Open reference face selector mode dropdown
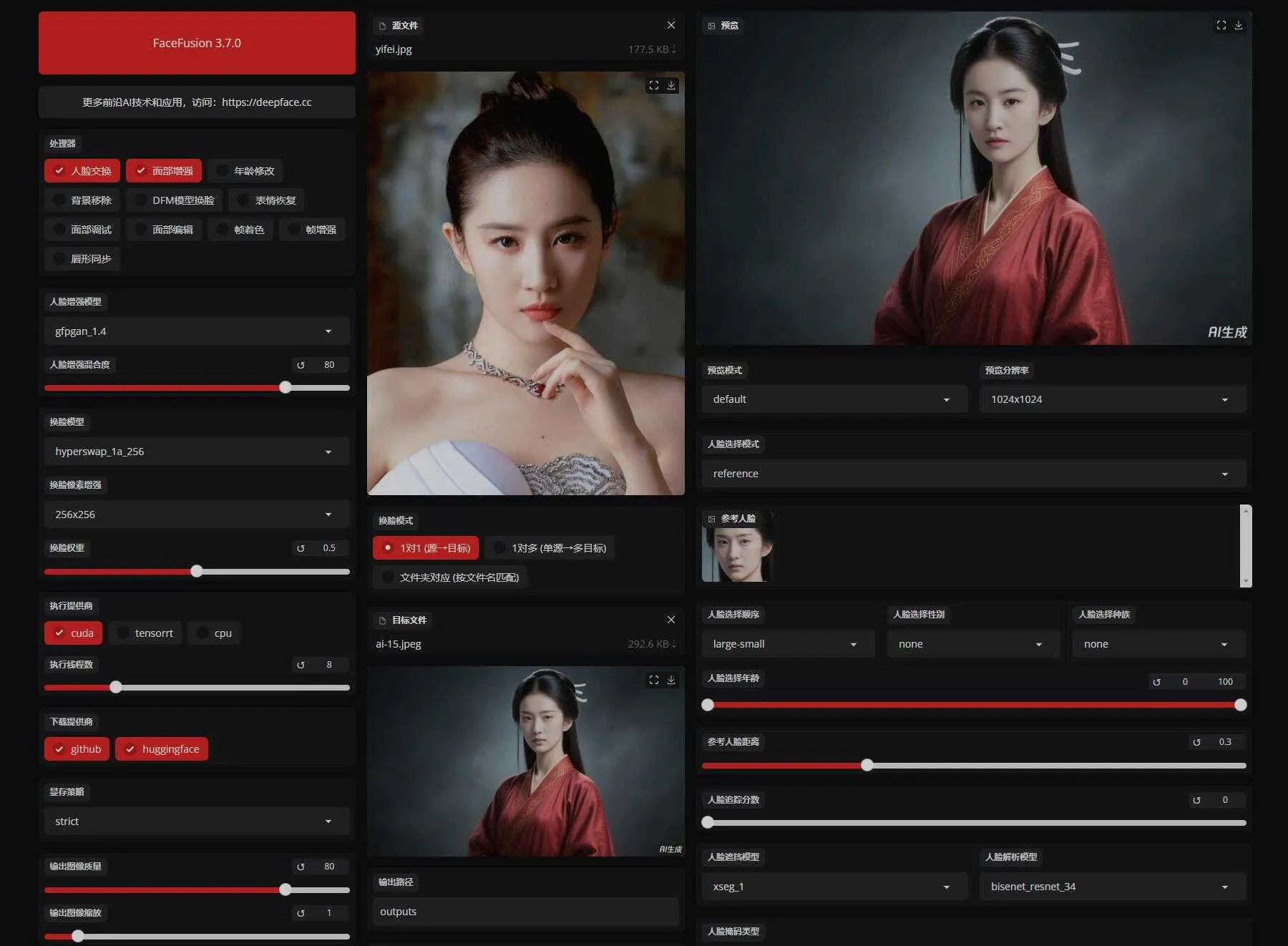 point(974,474)
